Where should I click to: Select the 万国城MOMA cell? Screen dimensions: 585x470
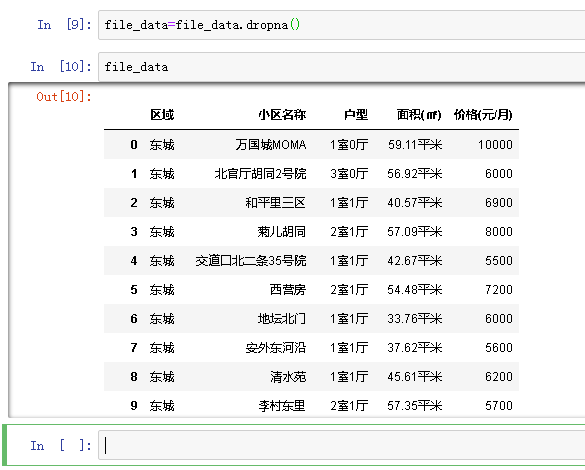(x=271, y=144)
